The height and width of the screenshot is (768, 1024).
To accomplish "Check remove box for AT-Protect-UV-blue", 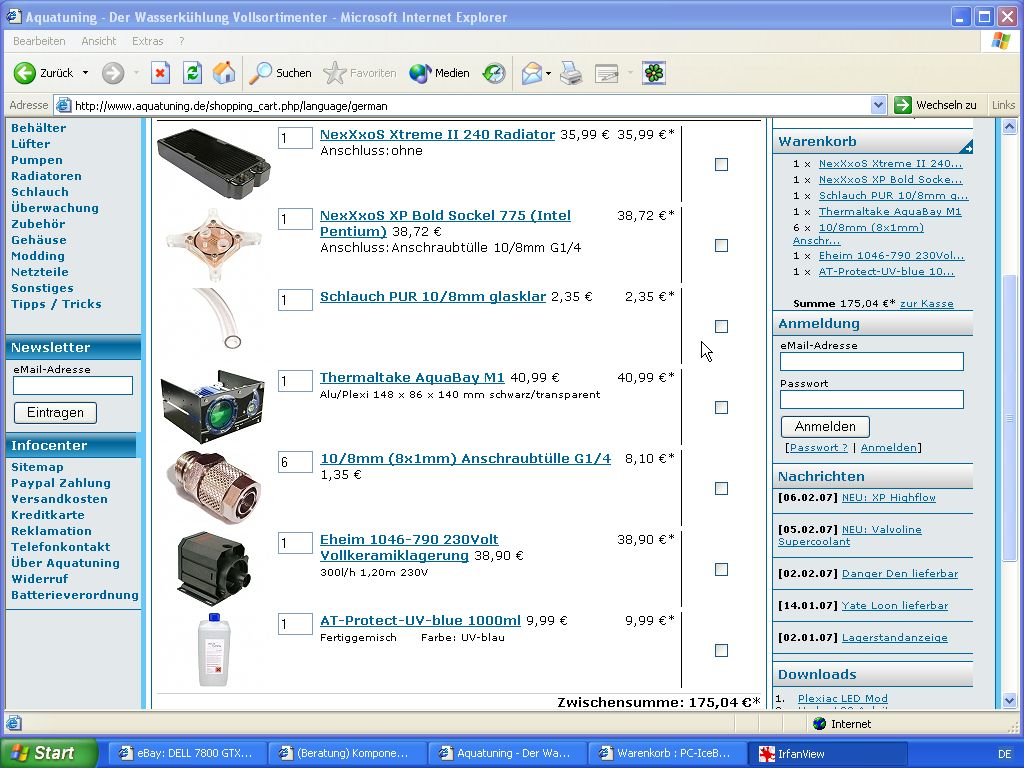I will click(721, 650).
